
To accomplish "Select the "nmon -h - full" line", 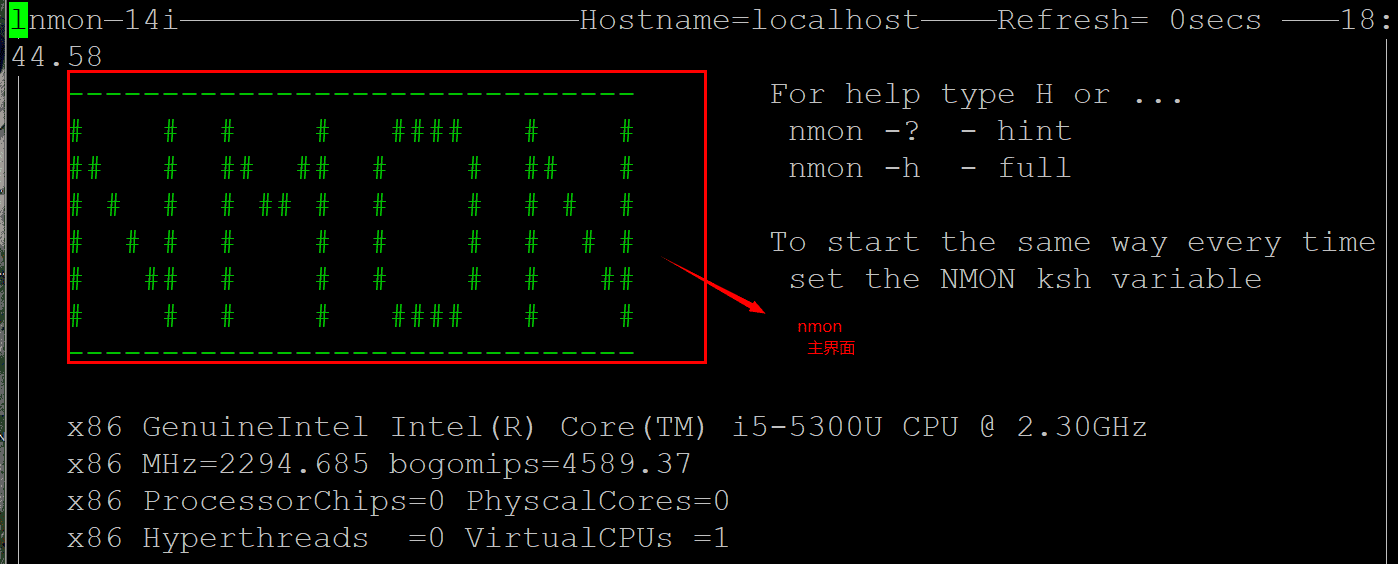I will (x=929, y=168).
